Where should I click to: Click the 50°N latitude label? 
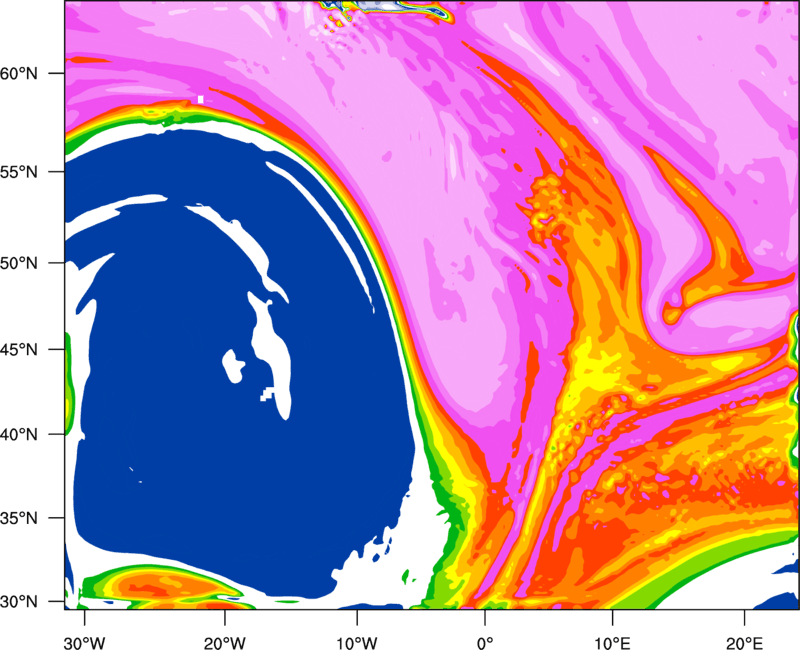click(19, 263)
